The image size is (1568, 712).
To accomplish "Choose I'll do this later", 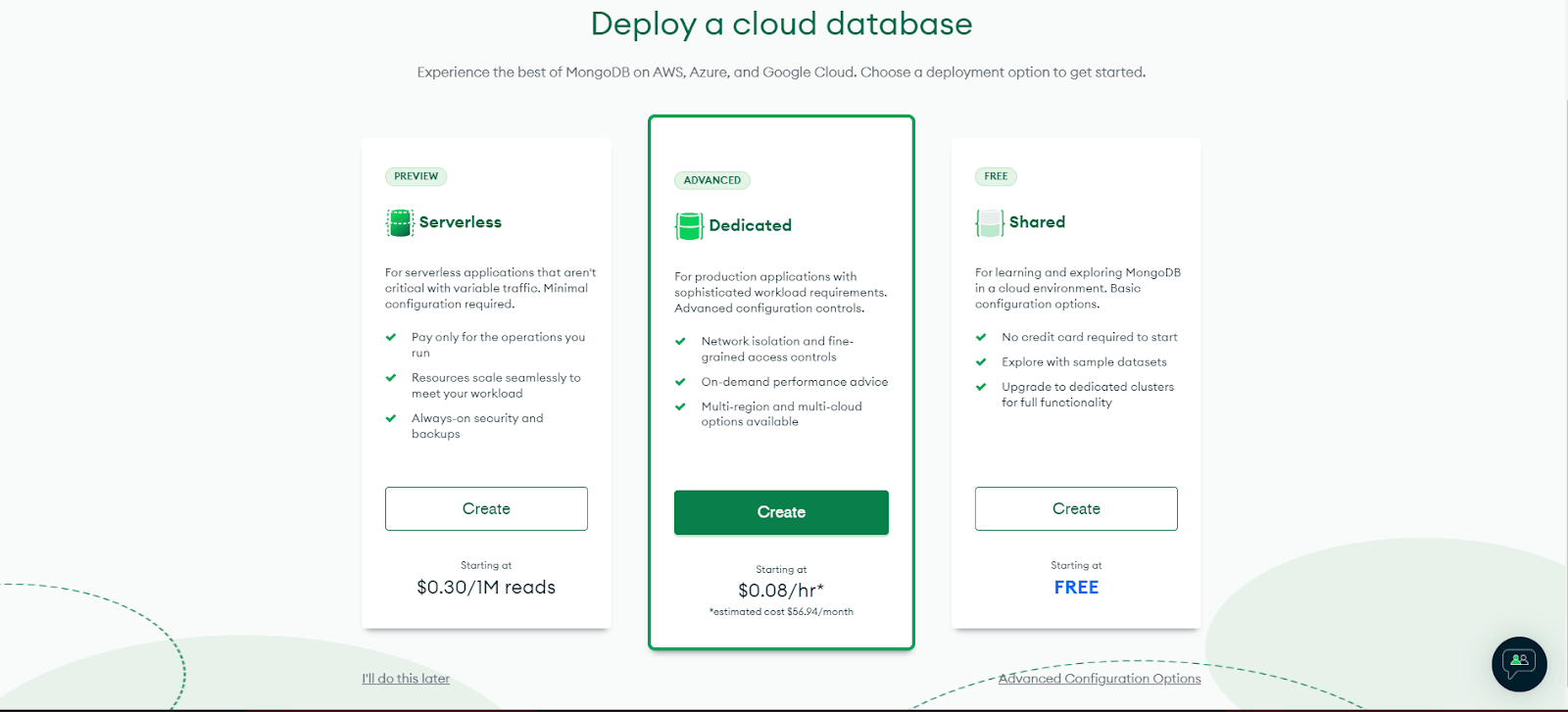I will click(x=406, y=678).
